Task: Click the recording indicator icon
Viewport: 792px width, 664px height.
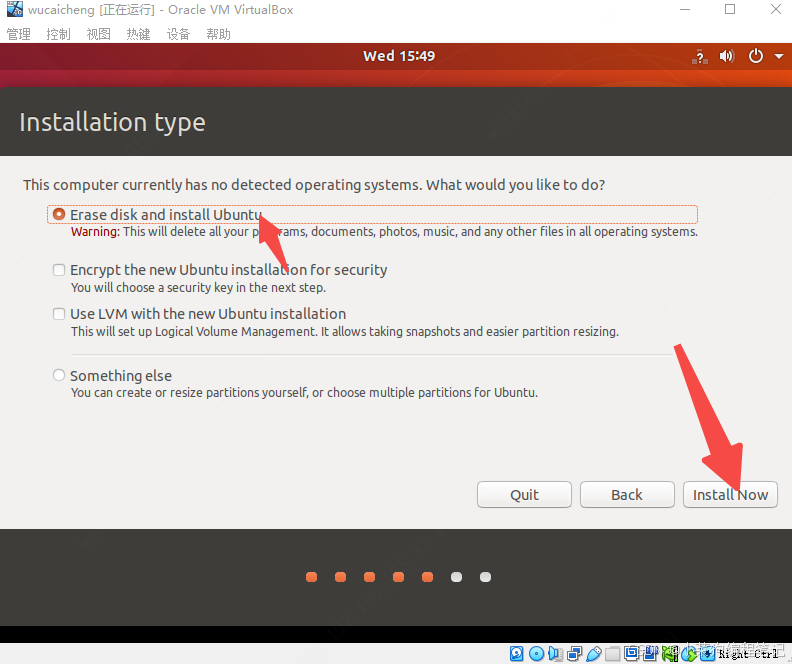Action: tap(652, 654)
